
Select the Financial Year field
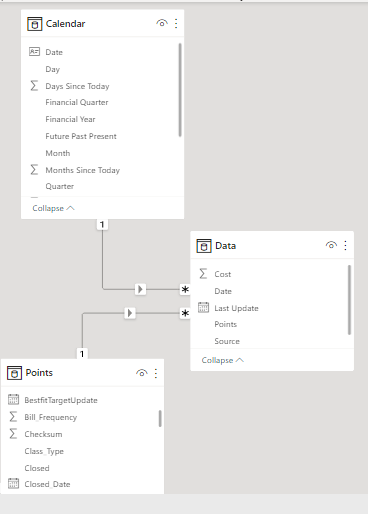[70, 119]
